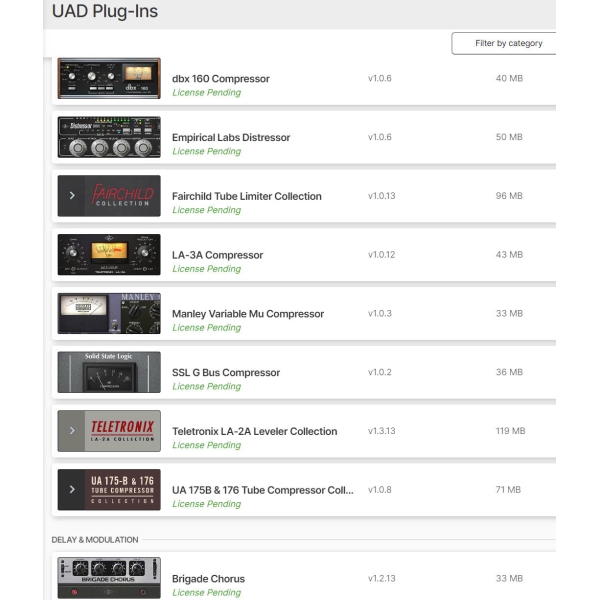The image size is (600, 600).
Task: Expand the Fairchild Collection chevron
Action: [72, 196]
